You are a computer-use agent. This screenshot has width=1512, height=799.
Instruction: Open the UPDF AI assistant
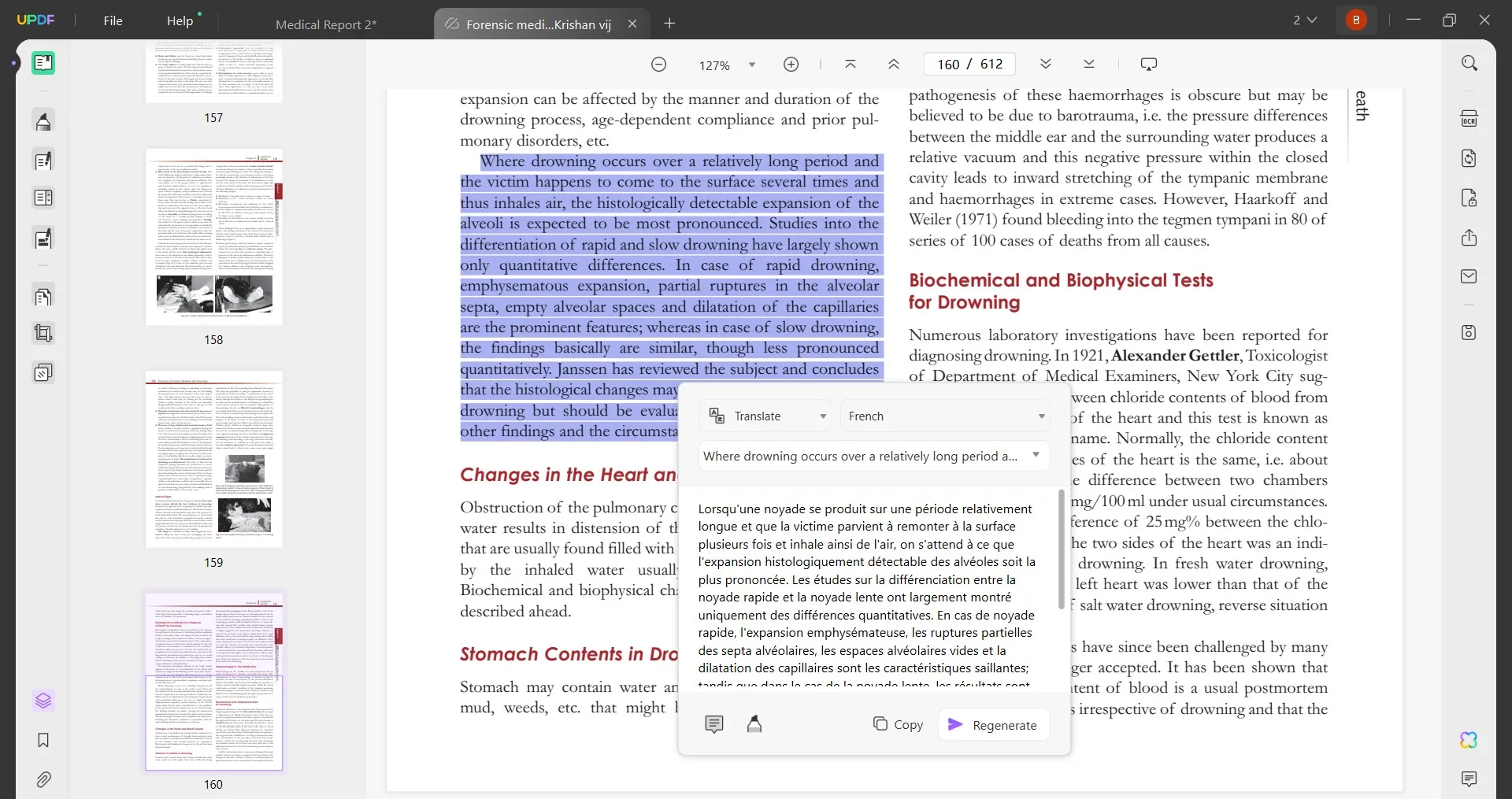point(1469,740)
